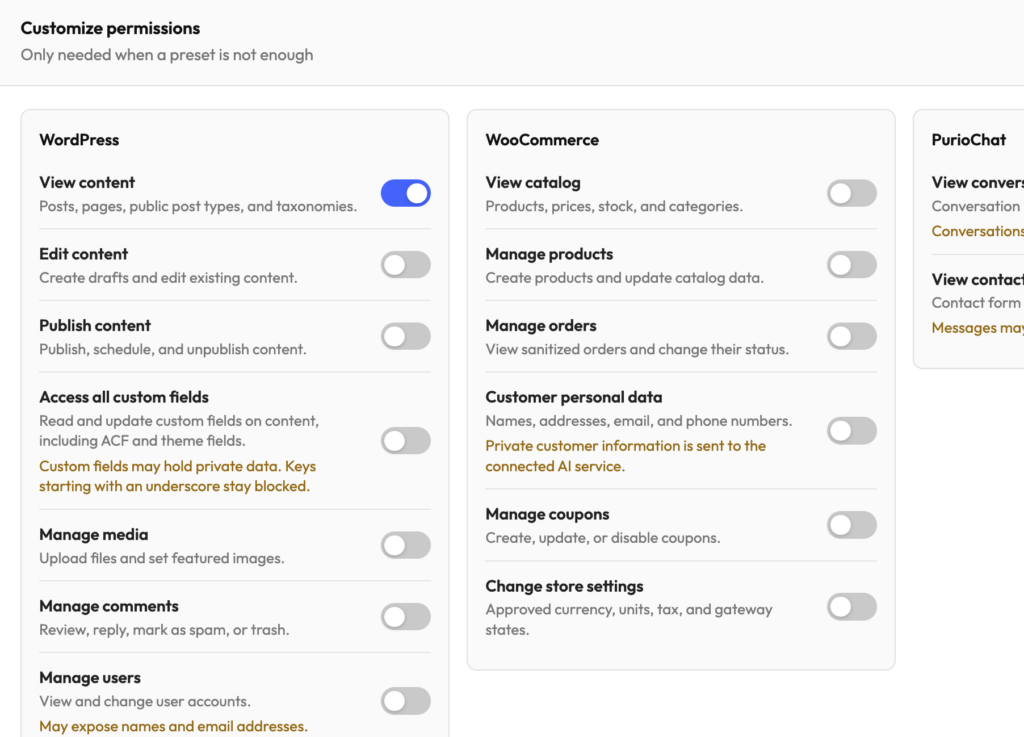Click the PurioChat panel heading
Image resolution: width=1024 pixels, height=737 pixels.
(968, 140)
